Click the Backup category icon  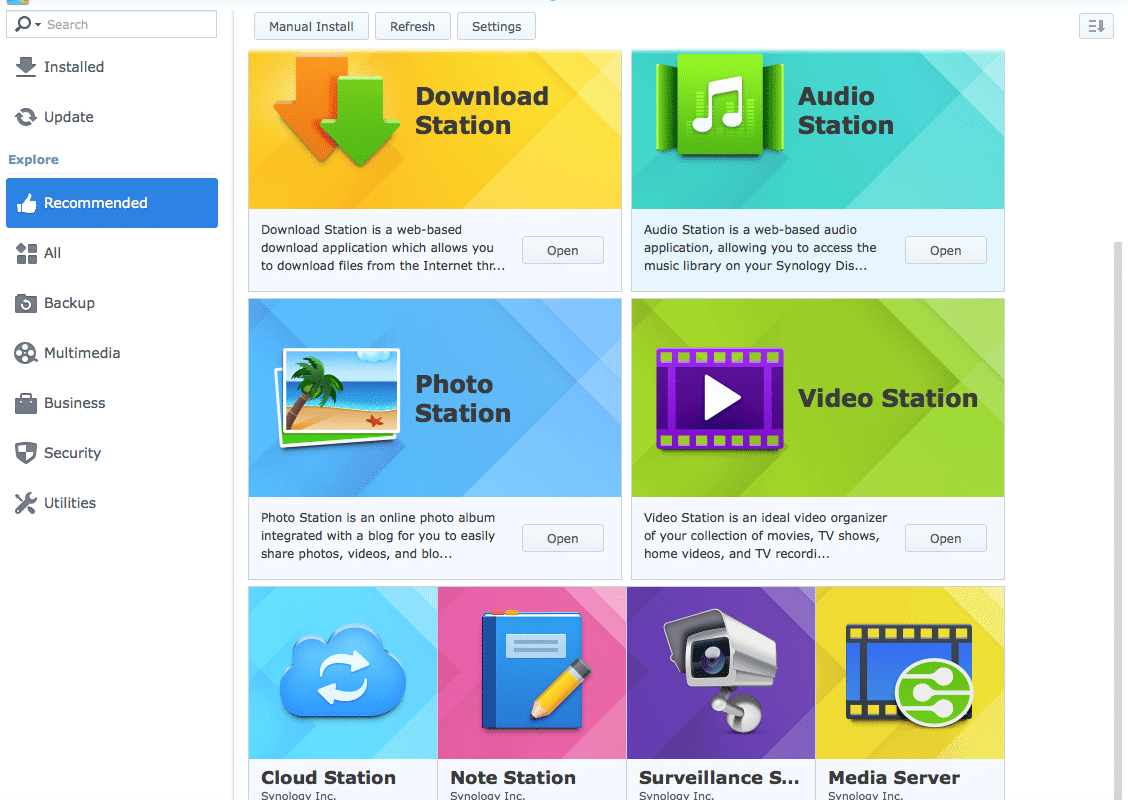point(26,303)
